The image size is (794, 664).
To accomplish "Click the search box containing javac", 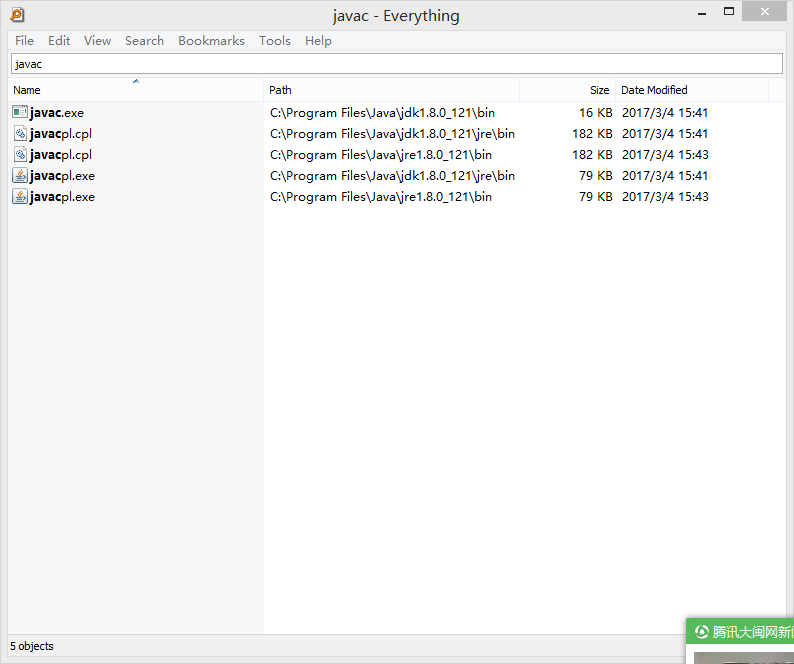I will click(397, 64).
